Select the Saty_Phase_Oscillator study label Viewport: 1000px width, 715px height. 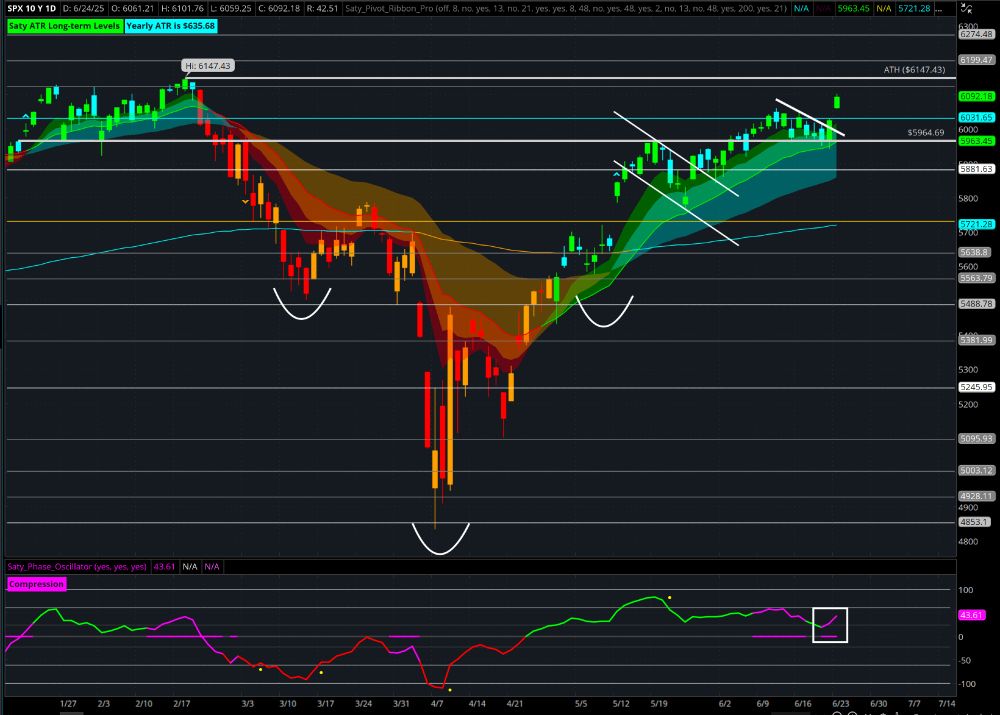point(77,566)
